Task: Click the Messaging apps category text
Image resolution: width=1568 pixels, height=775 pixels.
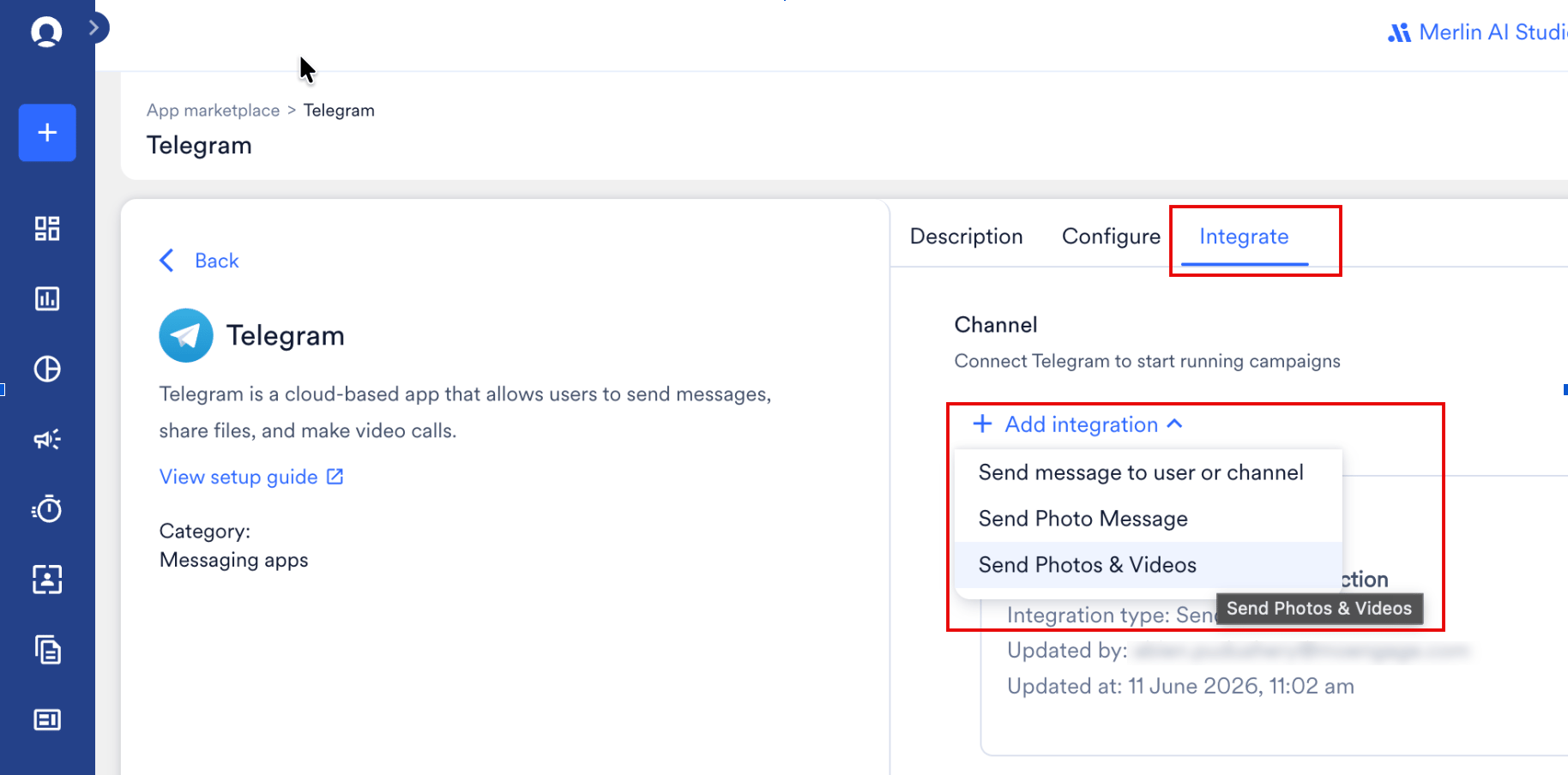Action: [233, 560]
